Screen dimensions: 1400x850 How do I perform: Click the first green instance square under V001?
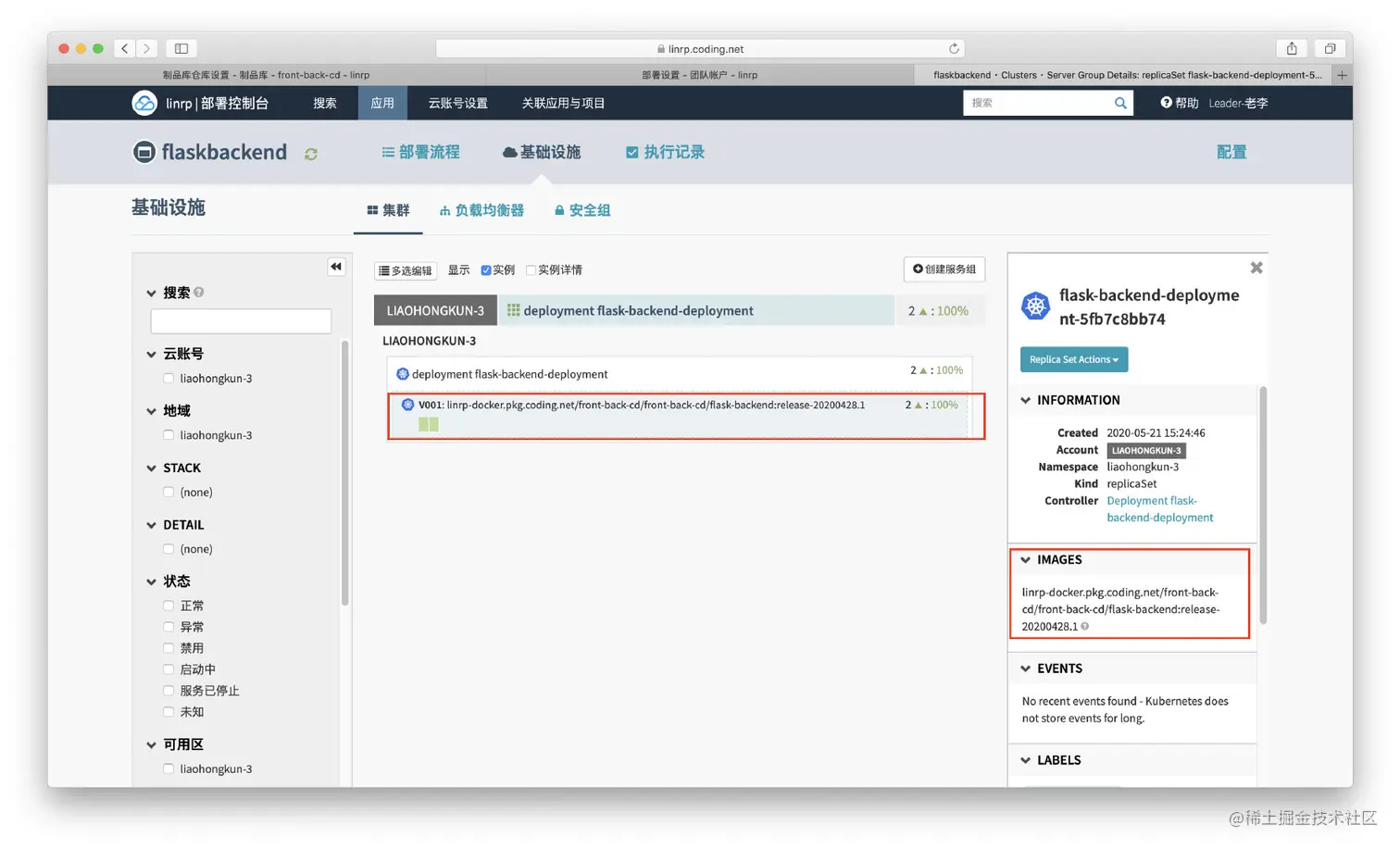(423, 424)
